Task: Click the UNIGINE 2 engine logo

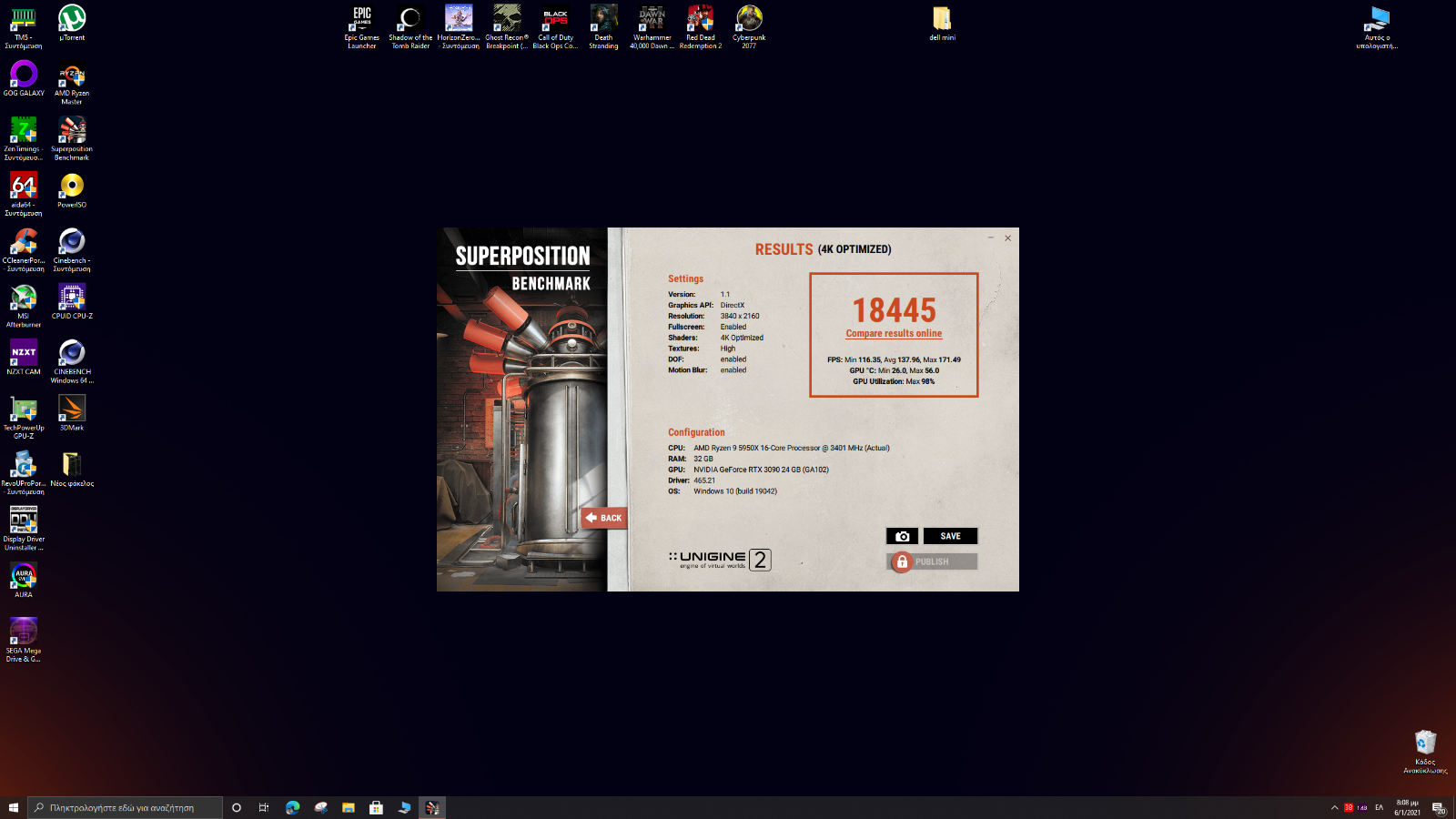Action: [720, 560]
